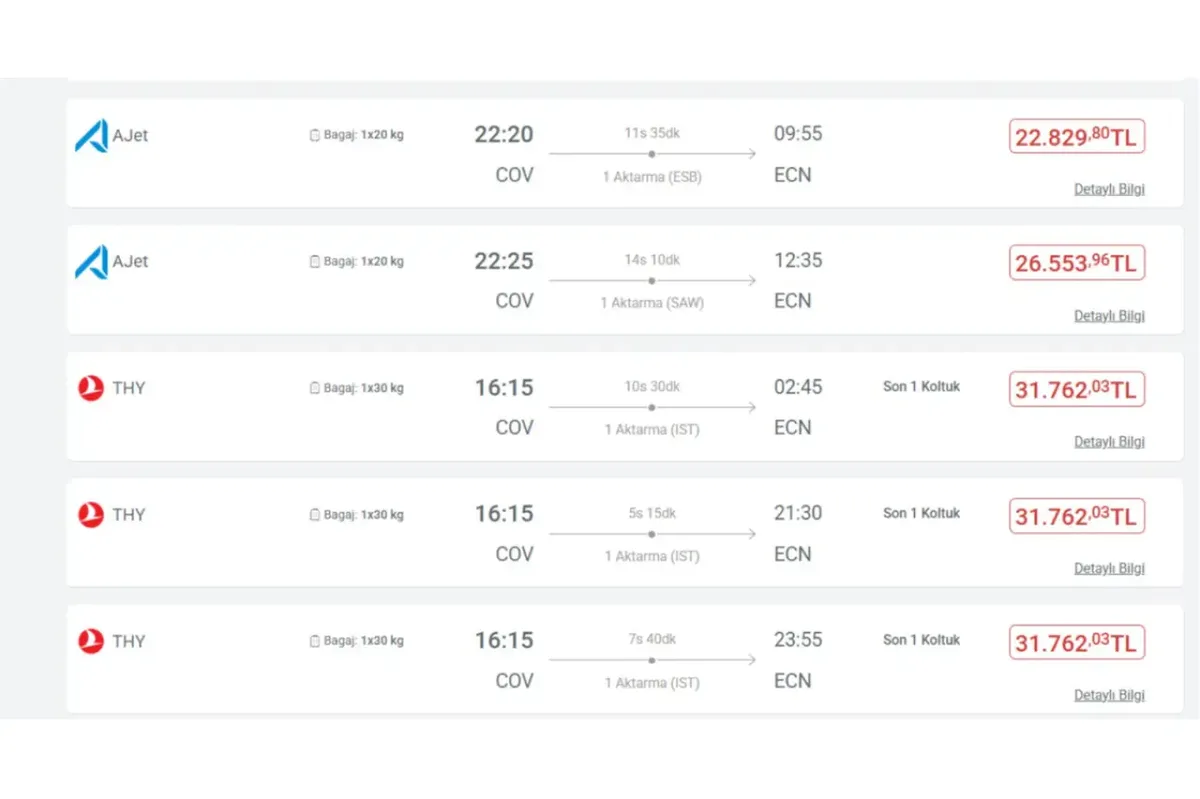The image size is (1200, 799).
Task: Open Detaylı Bilgi for 10s 30dk THY flight
Action: 1109,442
